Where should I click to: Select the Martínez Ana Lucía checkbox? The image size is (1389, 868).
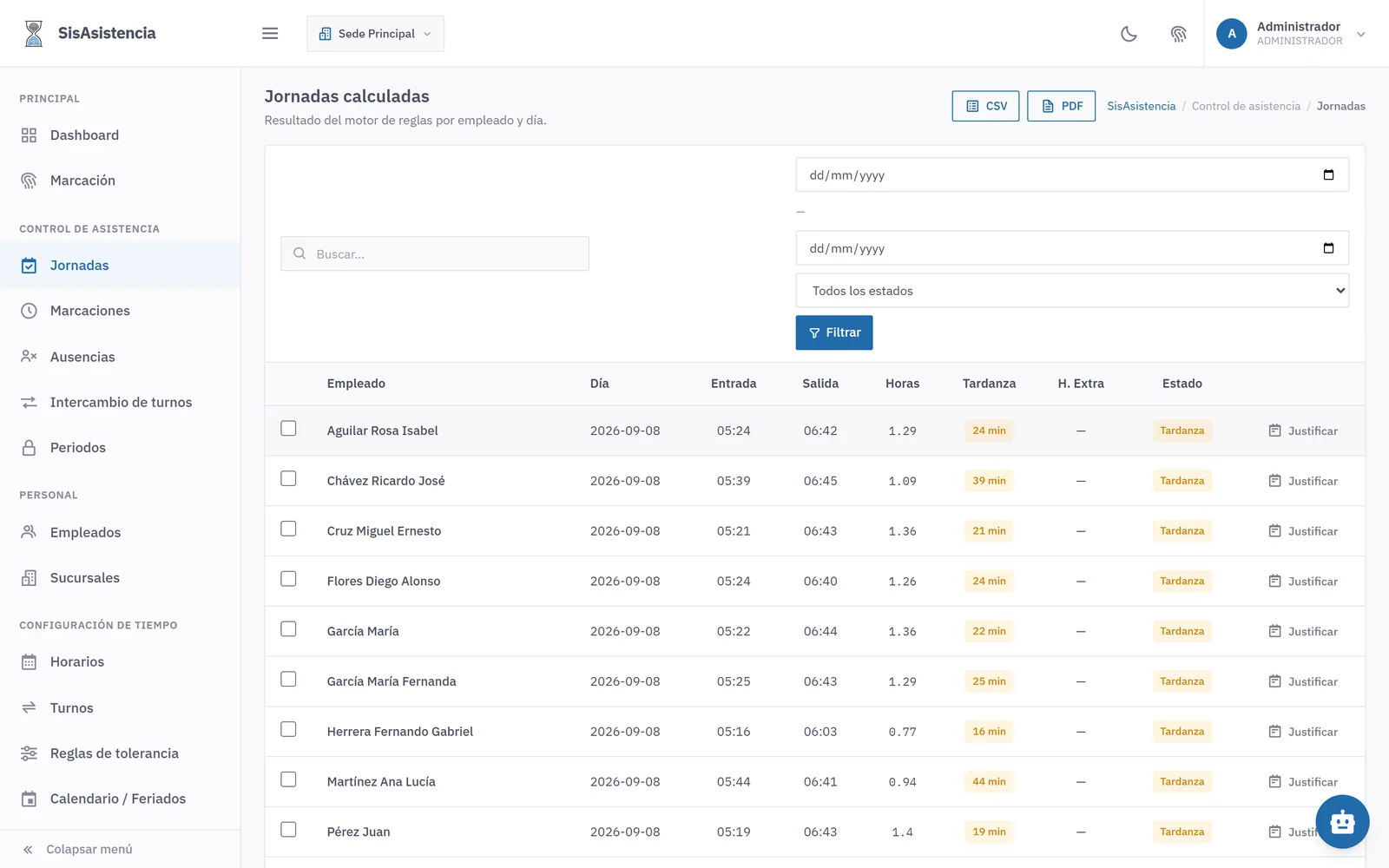288,779
